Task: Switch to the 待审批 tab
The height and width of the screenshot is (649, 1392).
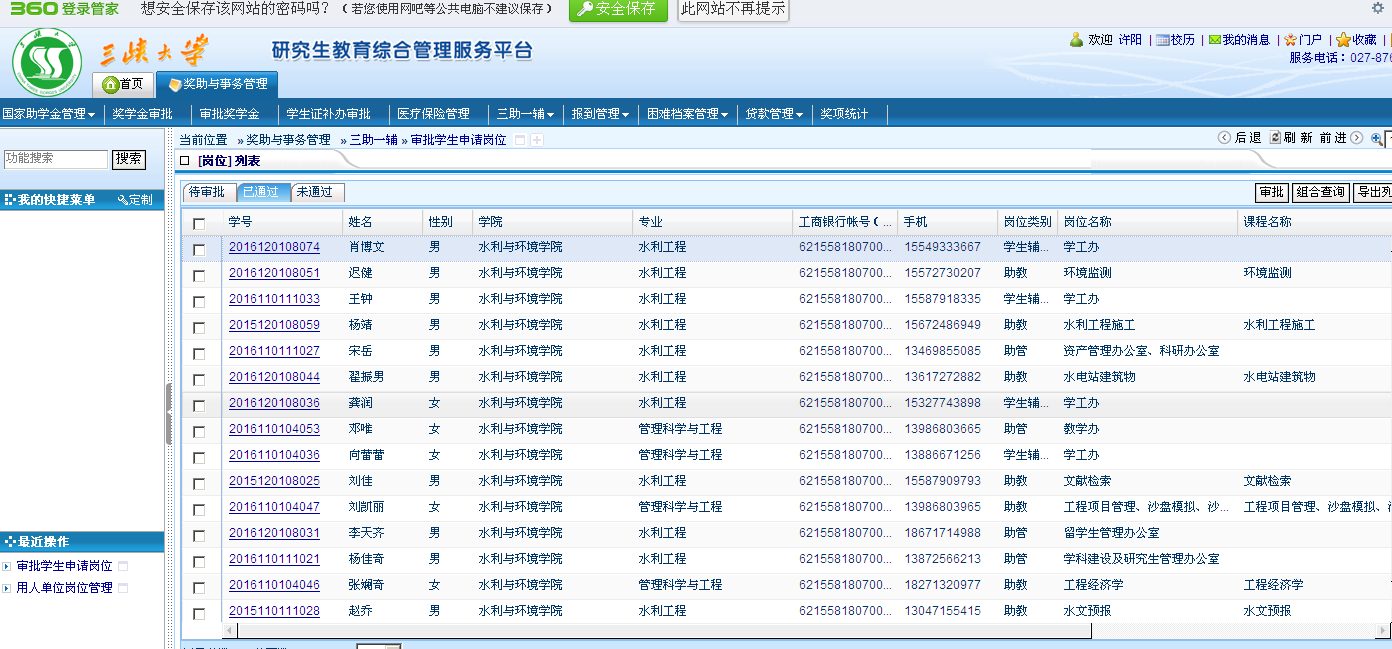Action: [x=209, y=192]
